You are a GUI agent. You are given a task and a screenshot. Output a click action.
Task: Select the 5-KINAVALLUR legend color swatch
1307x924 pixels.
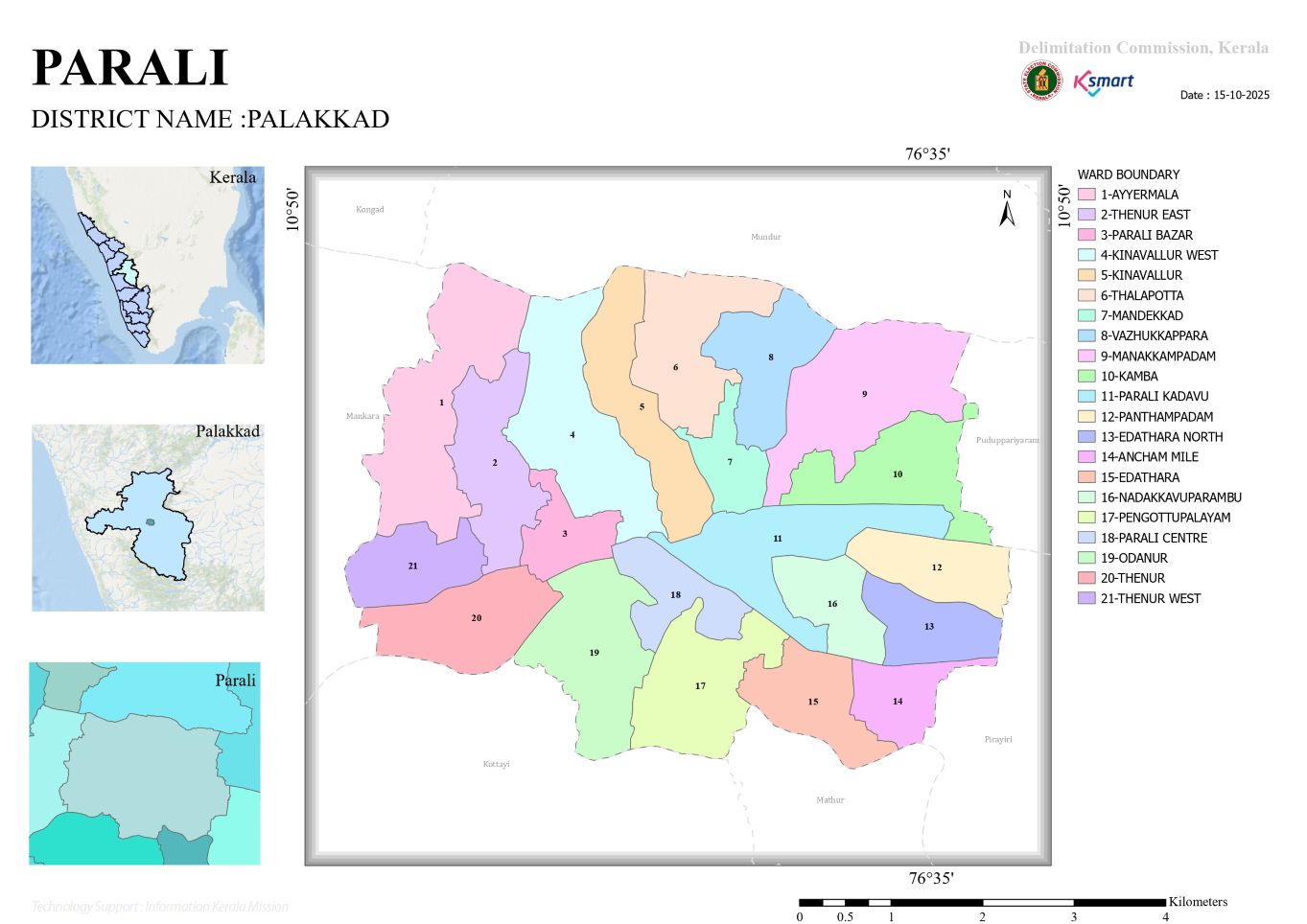click(1086, 275)
